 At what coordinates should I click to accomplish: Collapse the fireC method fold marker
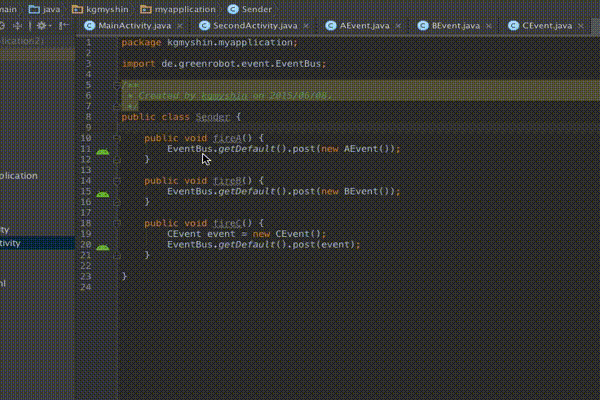pyautogui.click(x=118, y=222)
